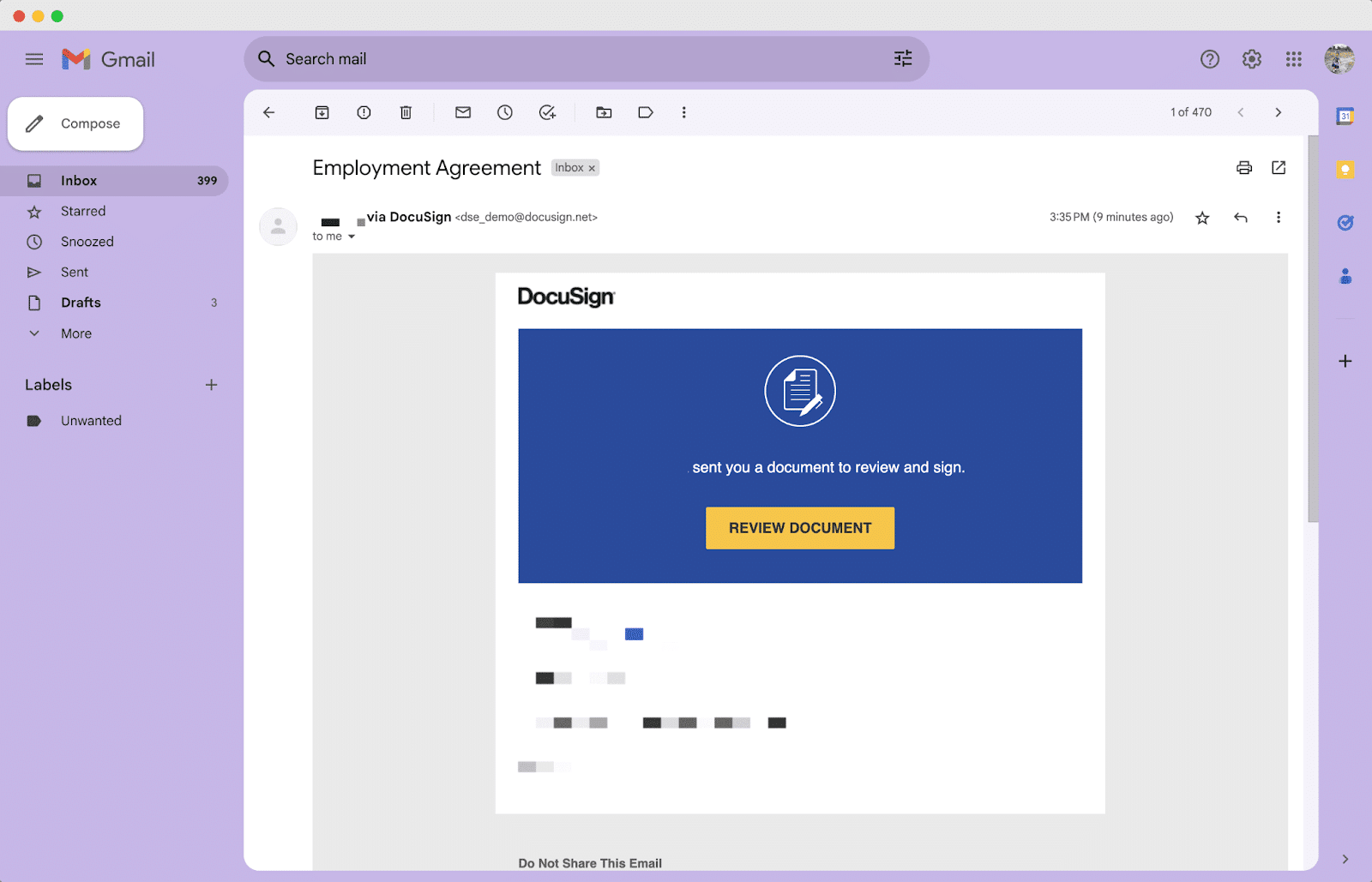Delete this email with trash icon
This screenshot has height=882, width=1372.
click(x=406, y=112)
